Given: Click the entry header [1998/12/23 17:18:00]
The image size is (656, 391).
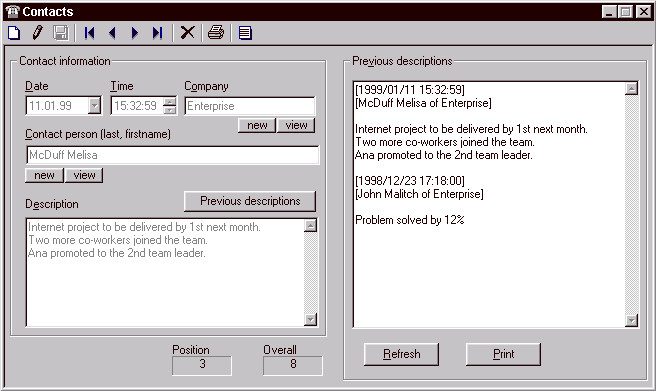Looking at the screenshot, I should point(410,181).
